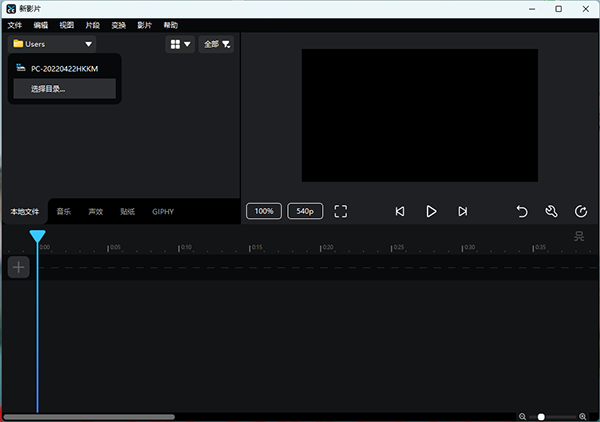
Task: Click the 540p preview resolution button
Action: click(x=305, y=211)
